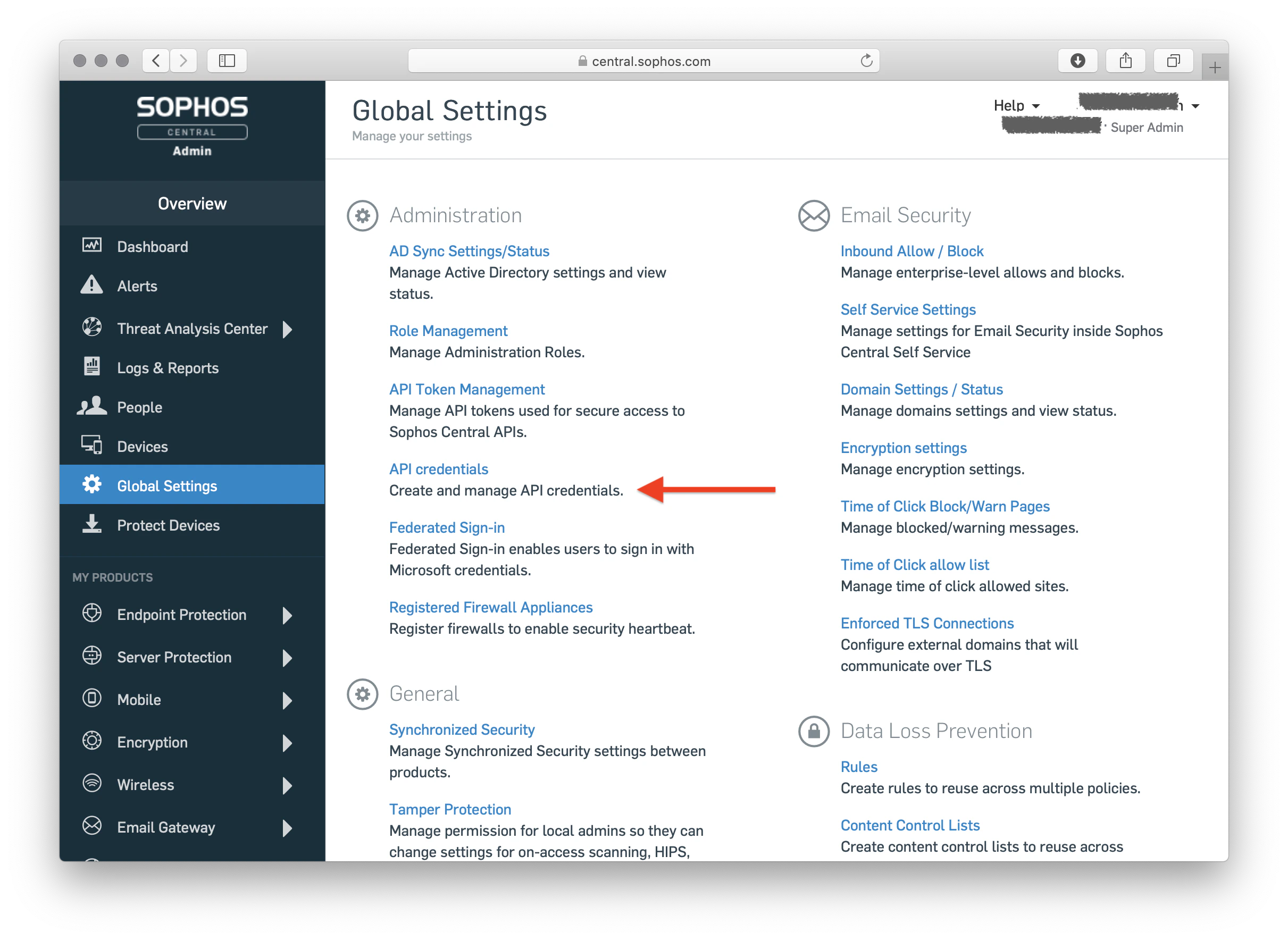Viewport: 1288px width, 940px height.
Task: Click the Logs & Reports icon
Action: pos(91,366)
